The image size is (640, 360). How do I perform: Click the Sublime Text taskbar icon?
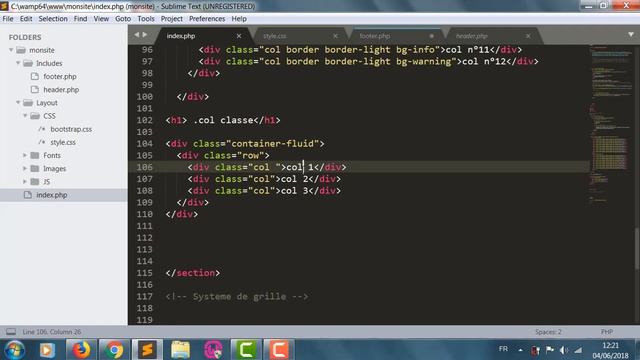point(147,350)
